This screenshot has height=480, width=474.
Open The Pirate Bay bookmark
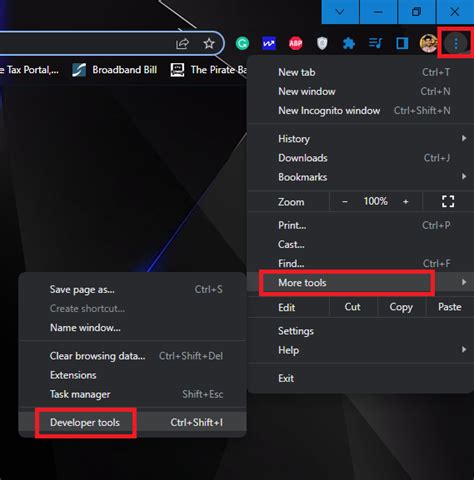pyautogui.click(x=209, y=70)
